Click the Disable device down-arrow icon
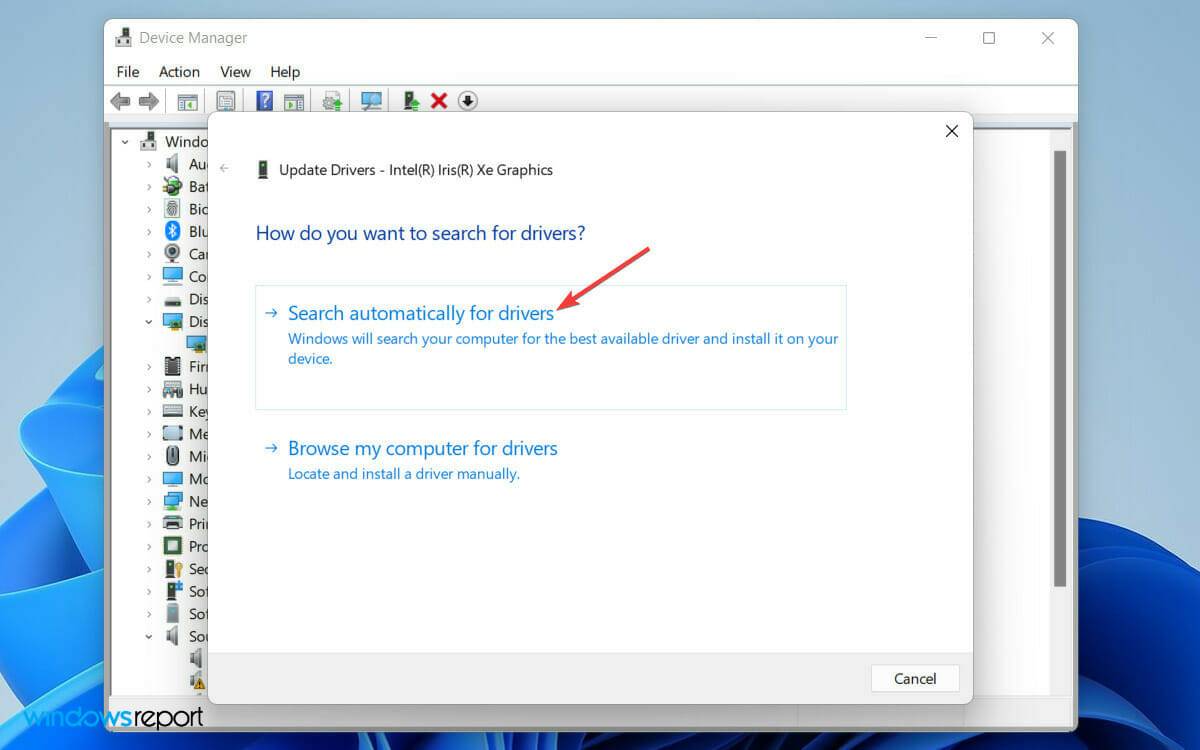The image size is (1200, 750). (x=467, y=100)
